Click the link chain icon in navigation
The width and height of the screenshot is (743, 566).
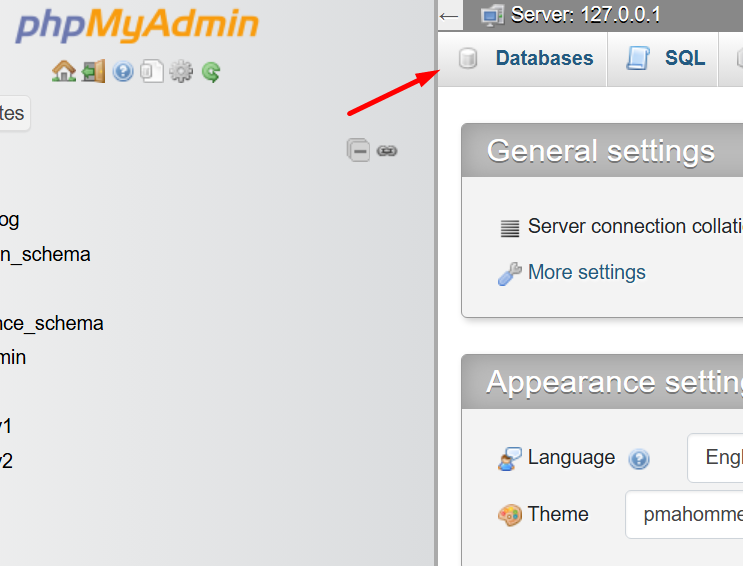coord(387,150)
